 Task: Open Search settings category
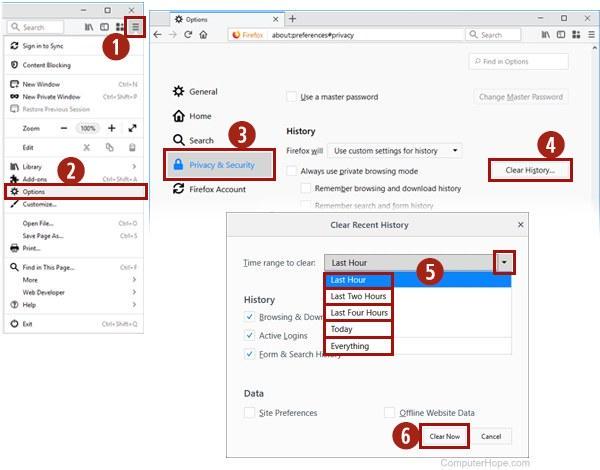point(193,140)
